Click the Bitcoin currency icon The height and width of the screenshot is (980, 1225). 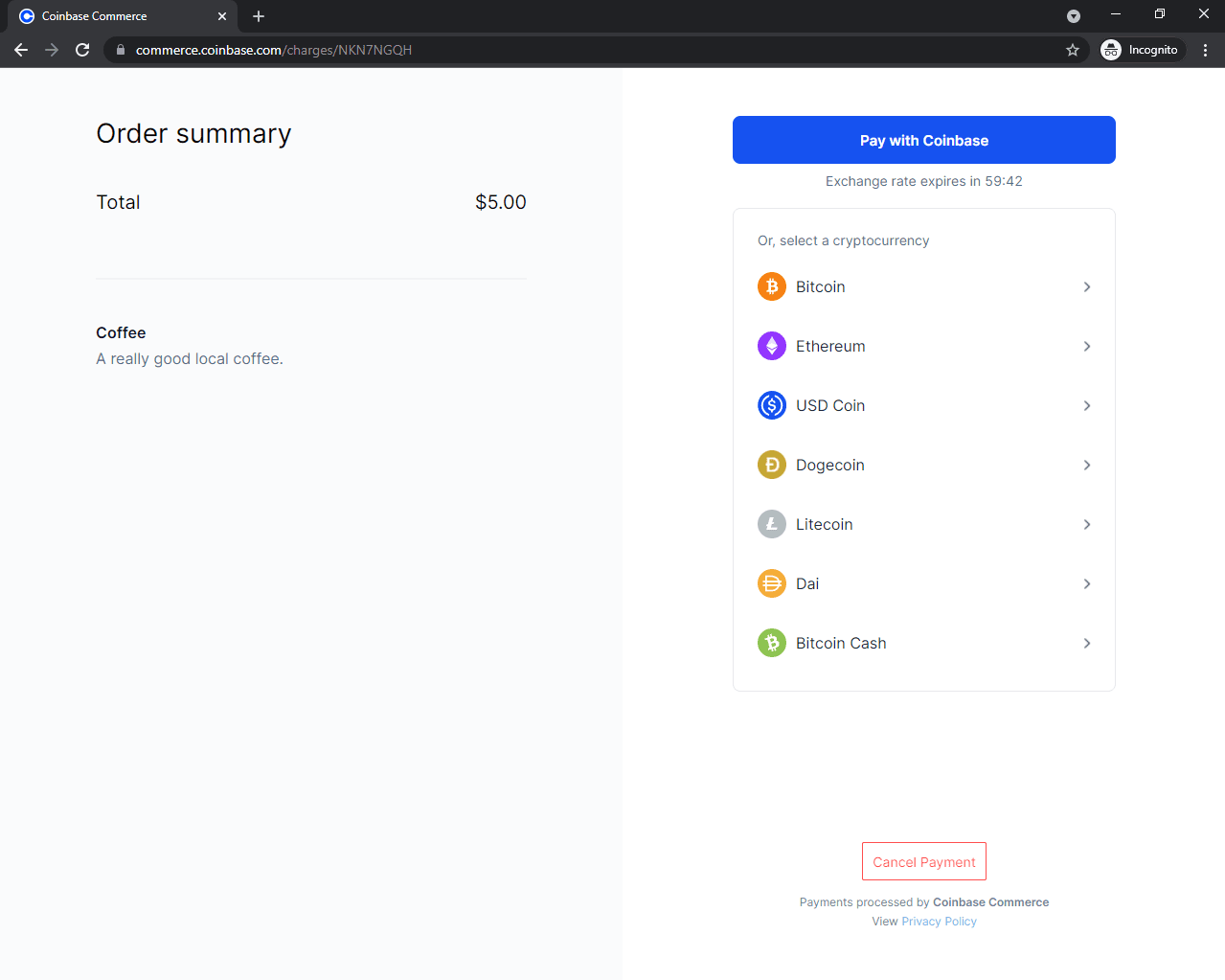click(772, 286)
